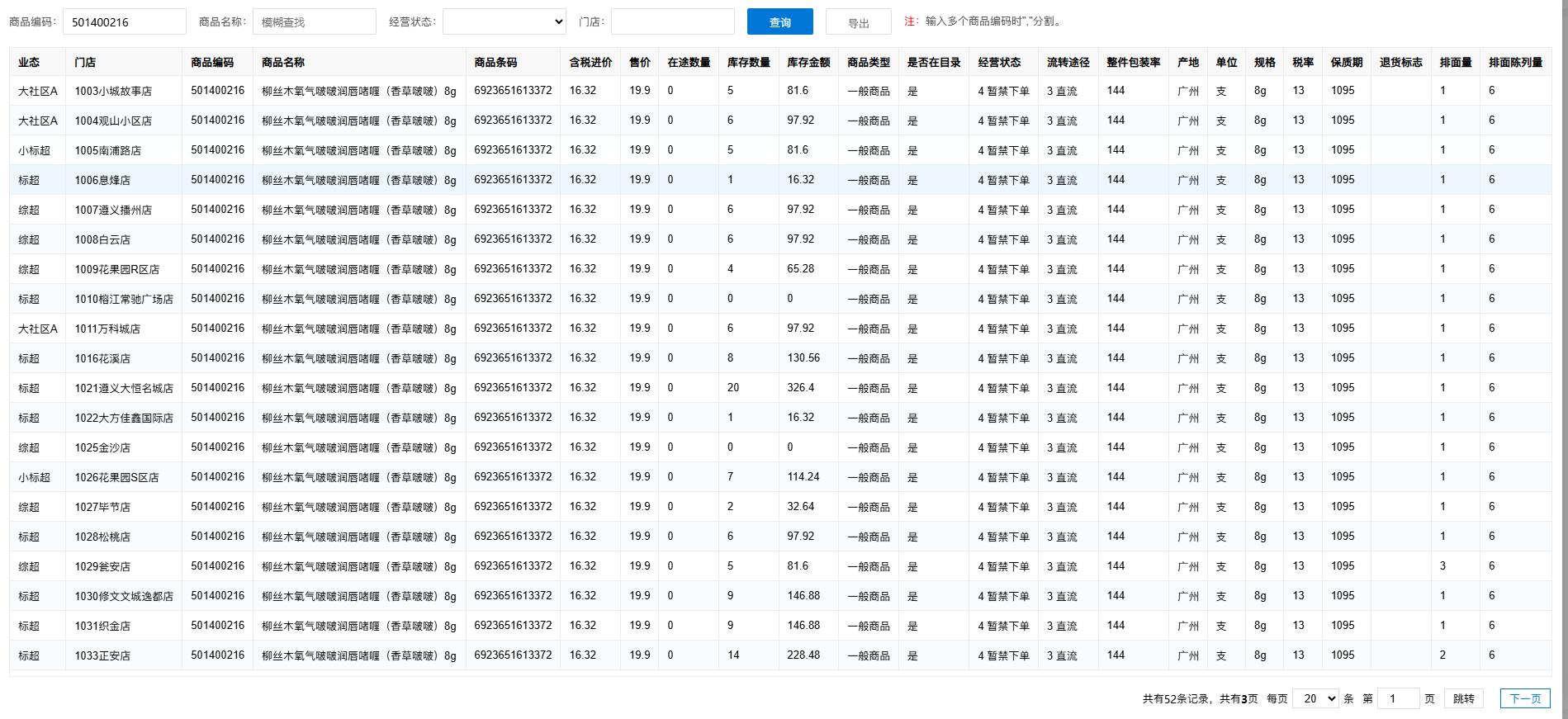Click the 经营状态 column header
The height and width of the screenshot is (719, 1568).
pos(999,63)
